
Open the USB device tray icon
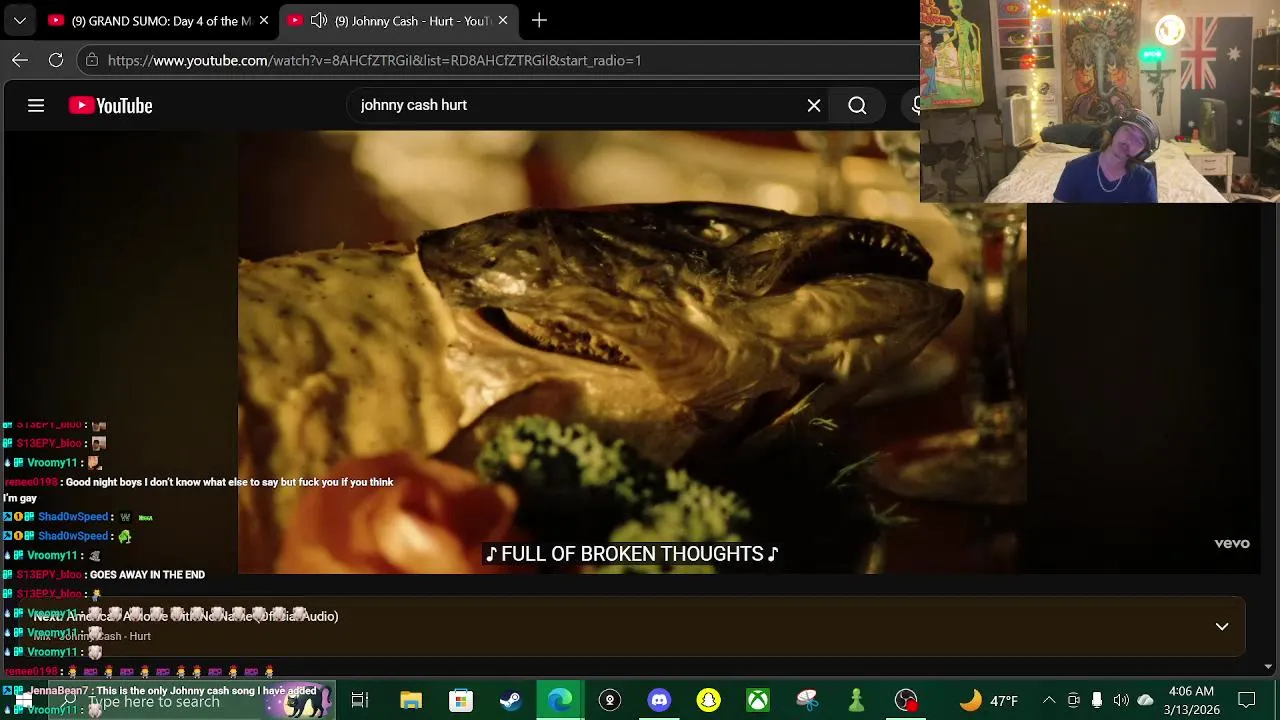click(1097, 700)
